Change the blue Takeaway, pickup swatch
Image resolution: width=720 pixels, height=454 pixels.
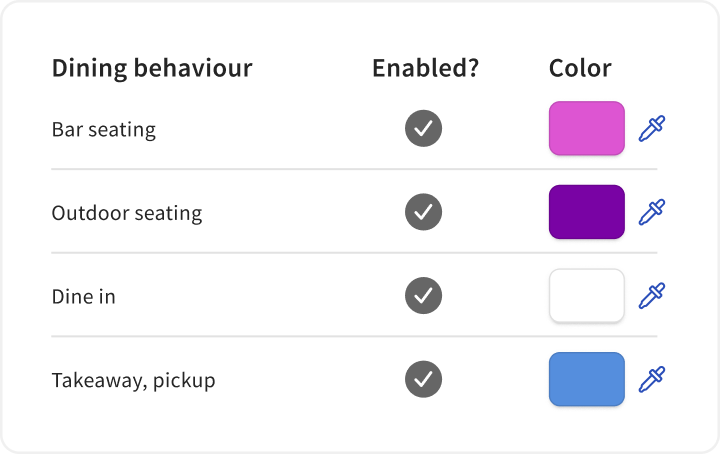click(x=586, y=380)
